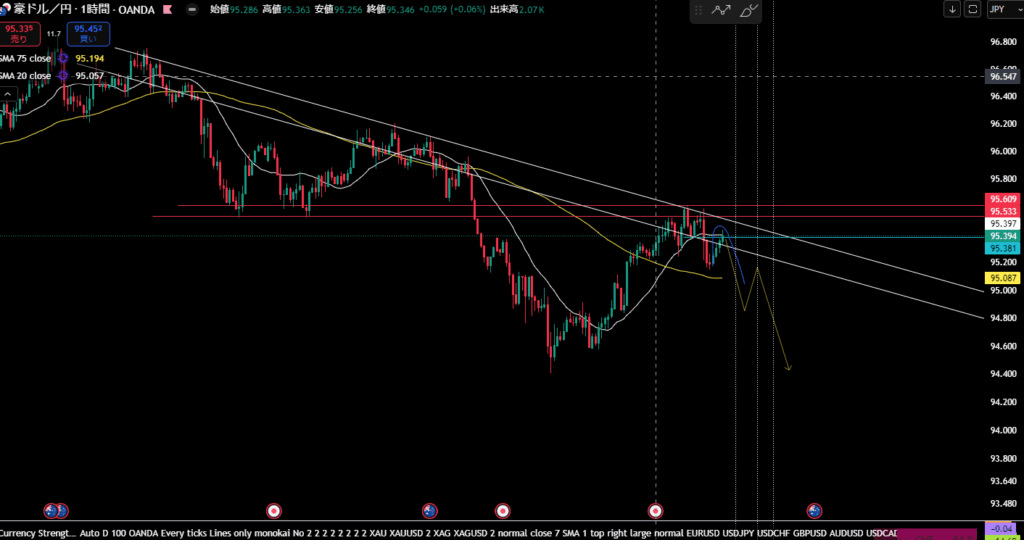Click the red 売り sell button
1024x540 pixels.
pos(18,34)
